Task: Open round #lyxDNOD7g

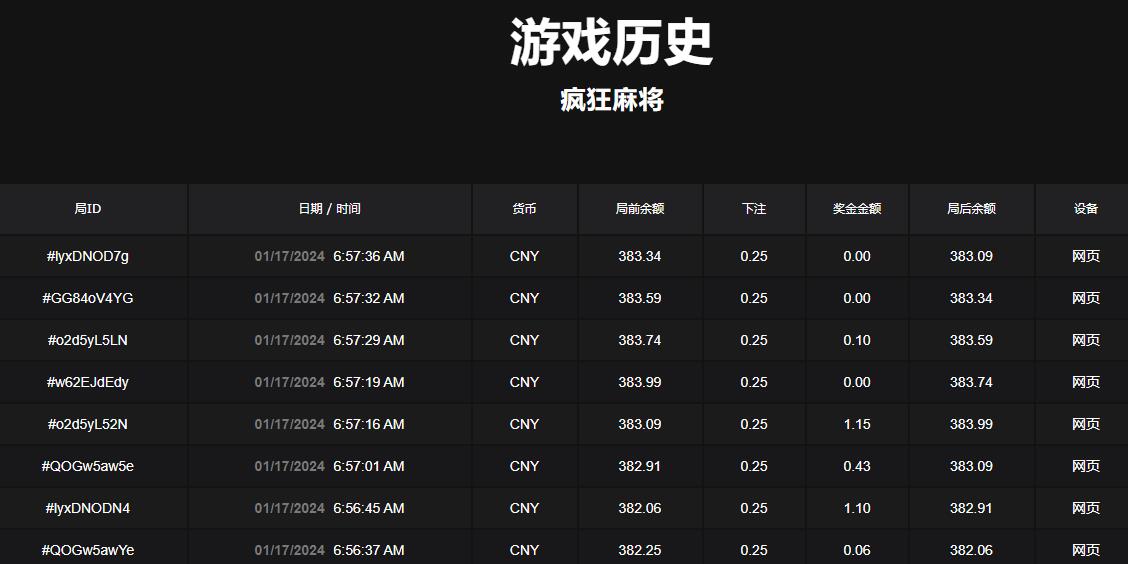Action: [88, 256]
